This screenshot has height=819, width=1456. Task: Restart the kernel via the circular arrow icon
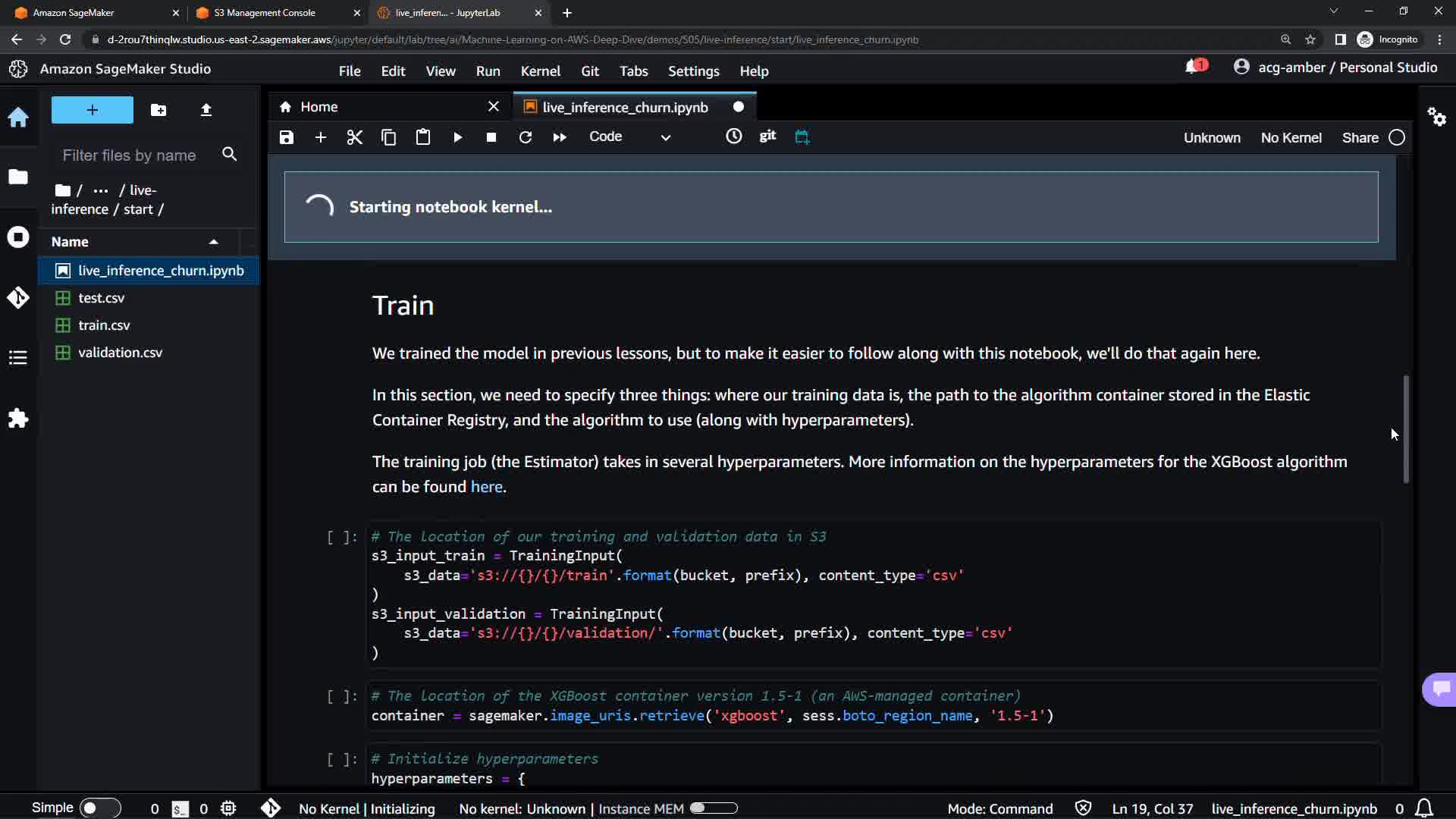tap(525, 137)
